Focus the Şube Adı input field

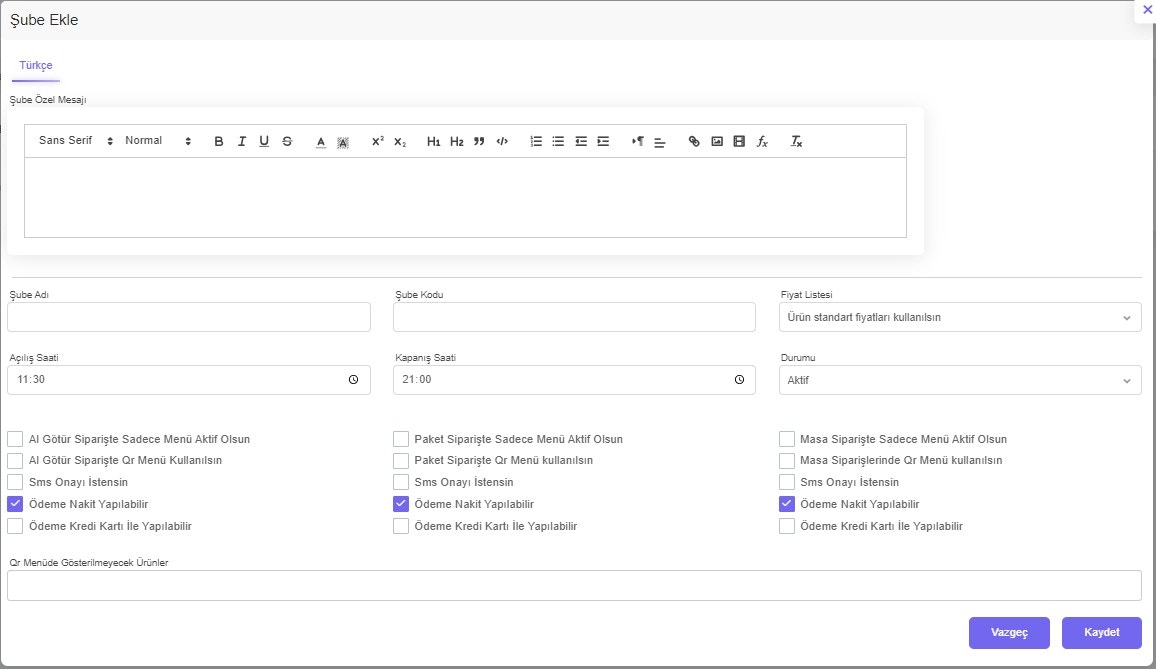point(189,317)
